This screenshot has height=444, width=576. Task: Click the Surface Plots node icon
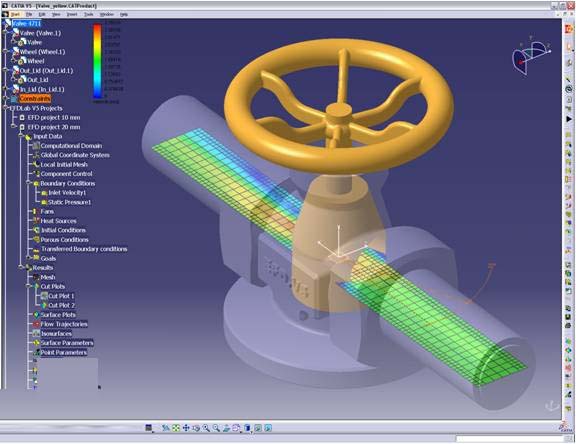coord(36,315)
